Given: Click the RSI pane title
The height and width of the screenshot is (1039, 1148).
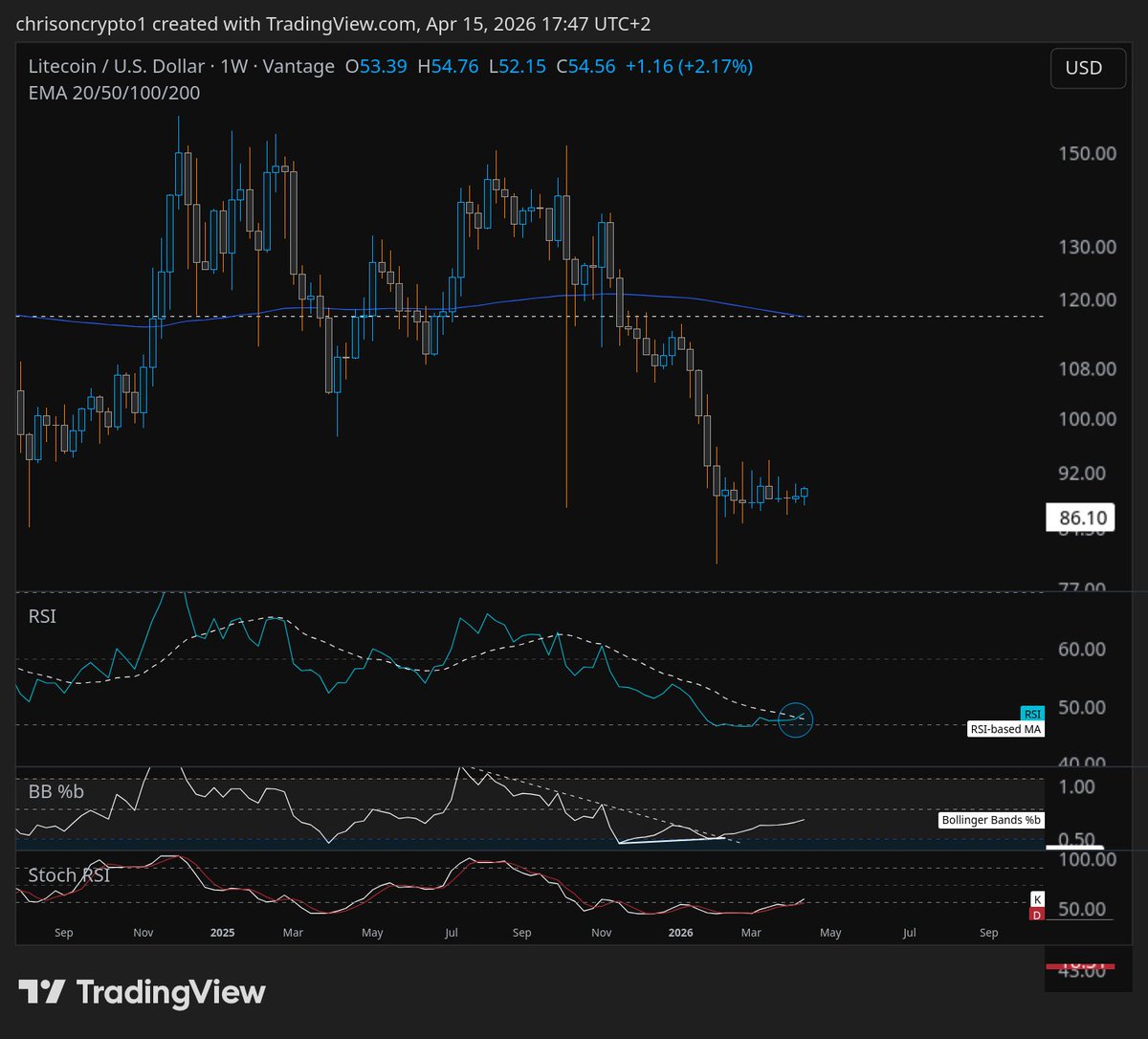Looking at the screenshot, I should point(42,617).
